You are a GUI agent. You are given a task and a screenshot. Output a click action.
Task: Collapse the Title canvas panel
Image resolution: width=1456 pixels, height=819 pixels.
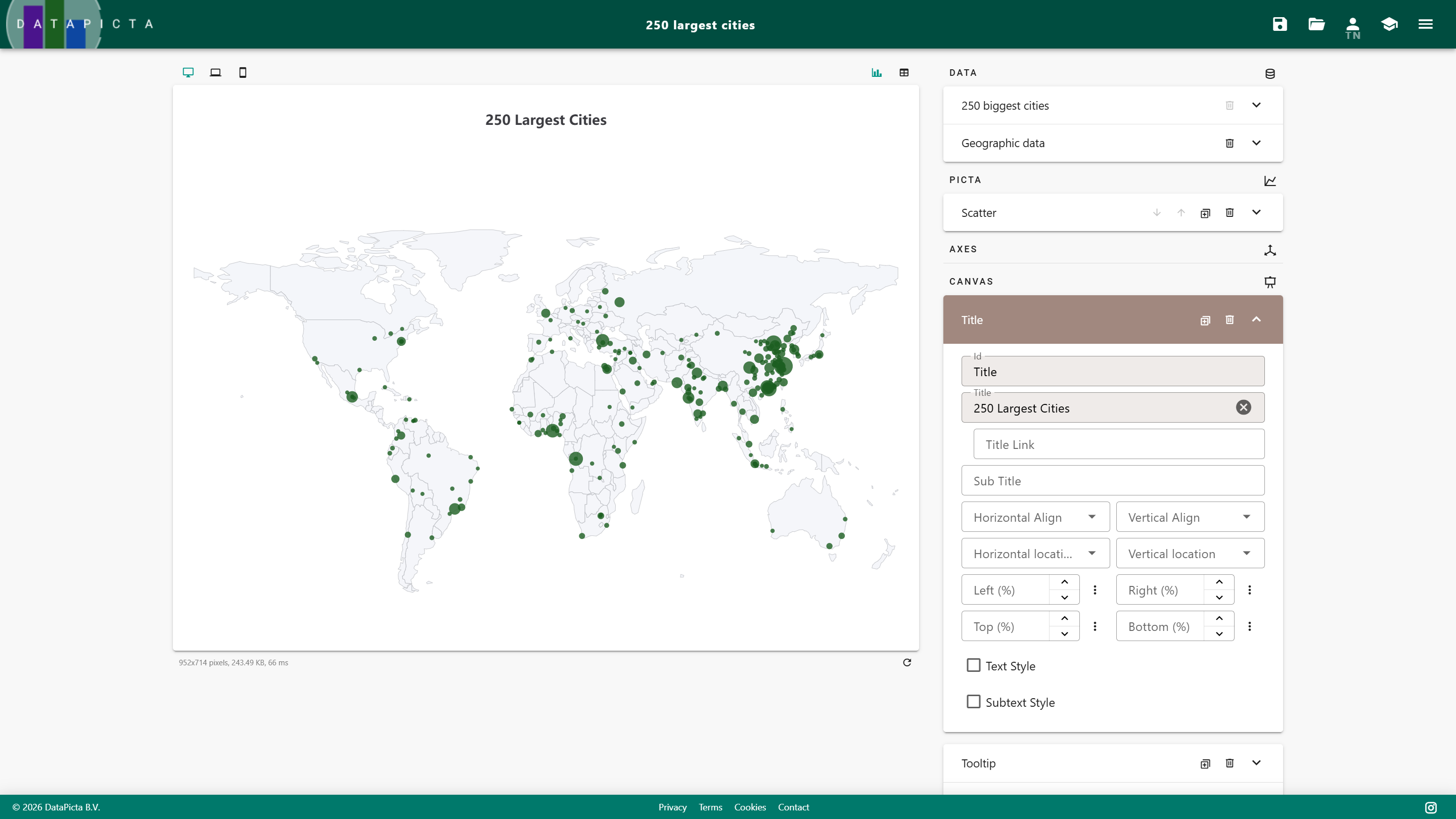point(1256,320)
